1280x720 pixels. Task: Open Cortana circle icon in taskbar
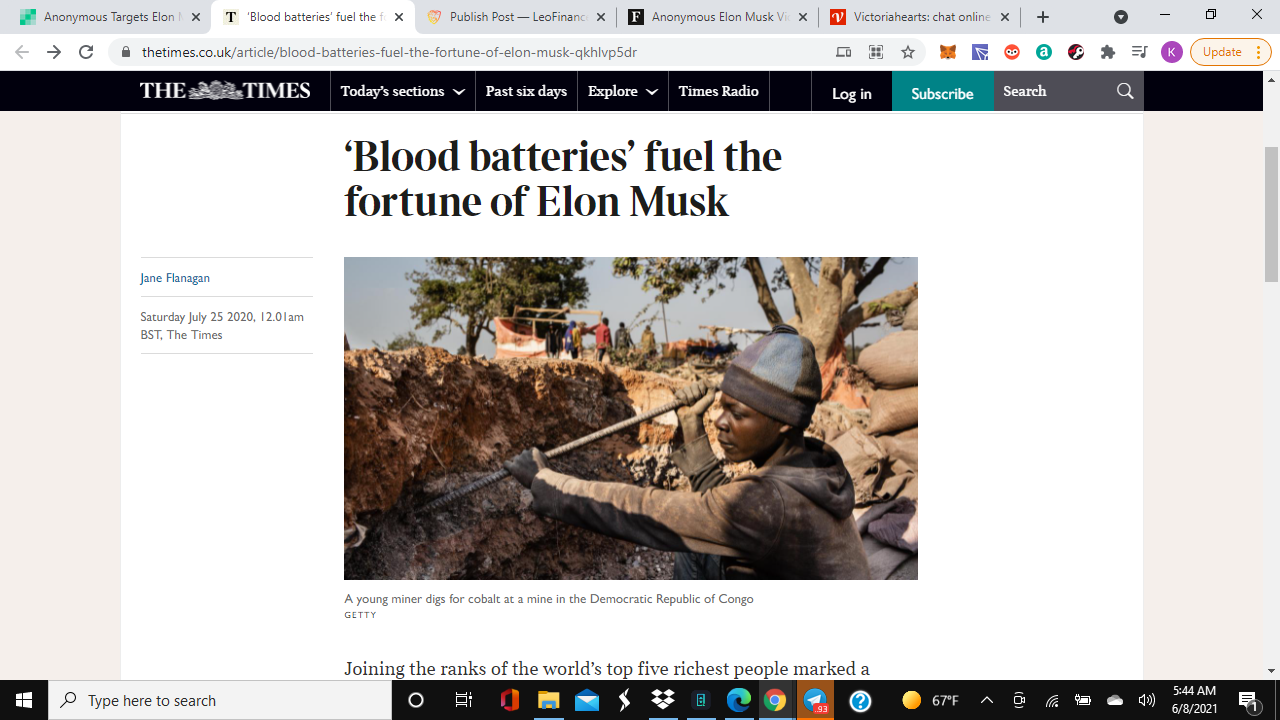416,700
